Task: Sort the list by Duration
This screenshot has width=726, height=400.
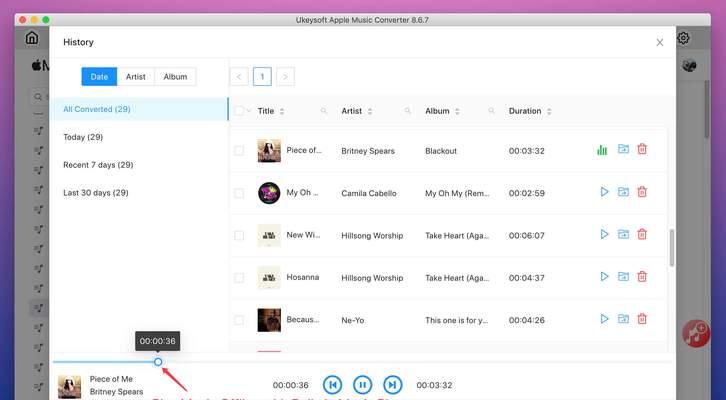Action: 549,112
